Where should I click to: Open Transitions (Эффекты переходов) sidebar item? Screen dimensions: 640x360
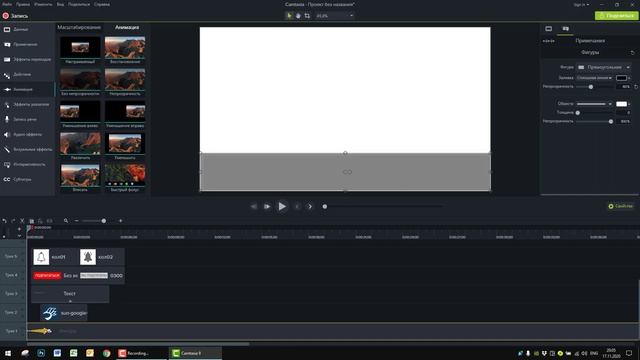coord(27,59)
